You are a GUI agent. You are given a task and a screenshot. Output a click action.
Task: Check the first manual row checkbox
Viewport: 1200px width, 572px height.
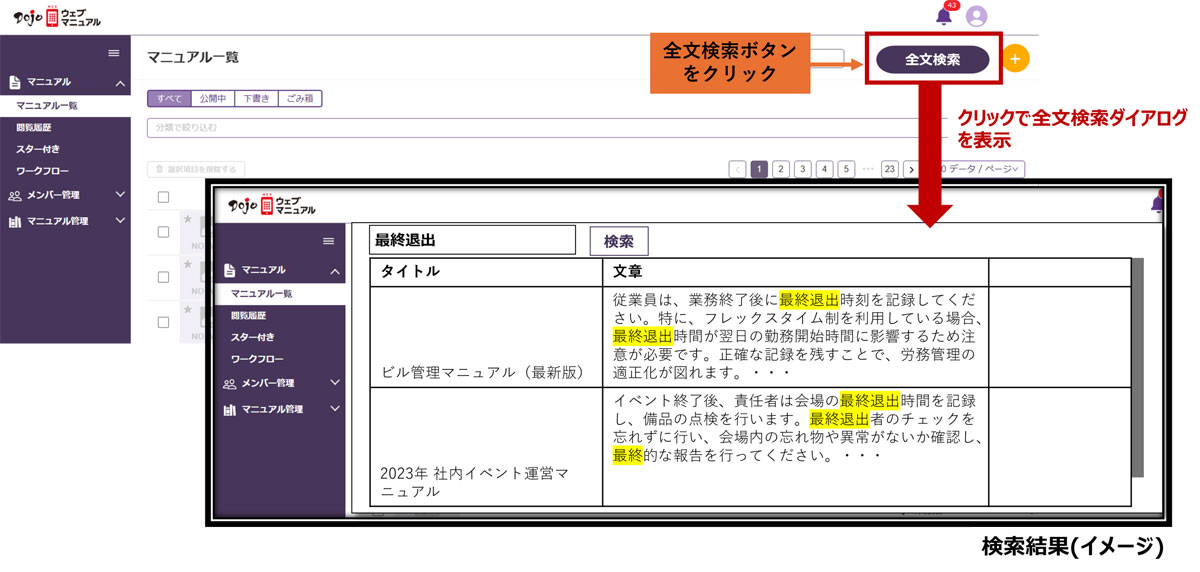164,231
